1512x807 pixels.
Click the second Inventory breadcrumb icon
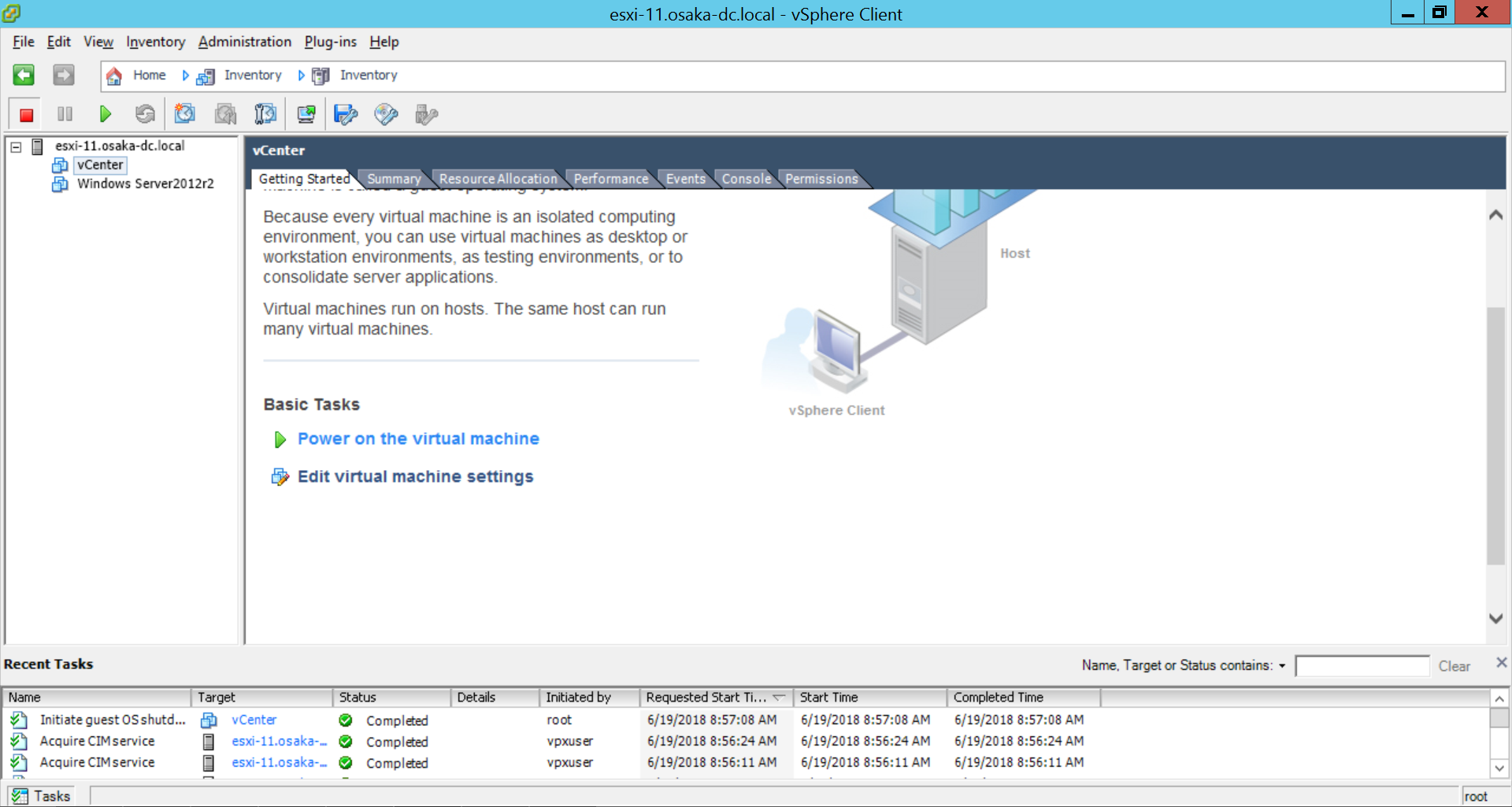(321, 76)
